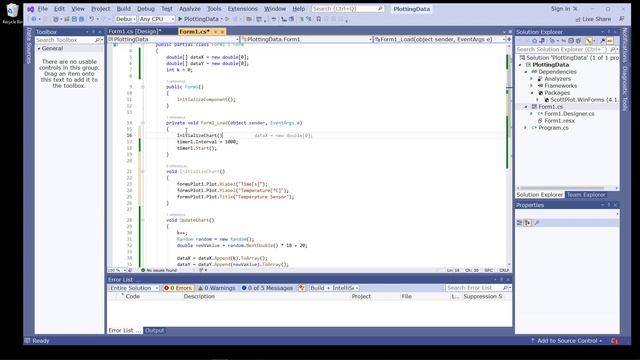Open the Any CPU platform dropdown
This screenshot has height=360, width=640.
click(157, 19)
